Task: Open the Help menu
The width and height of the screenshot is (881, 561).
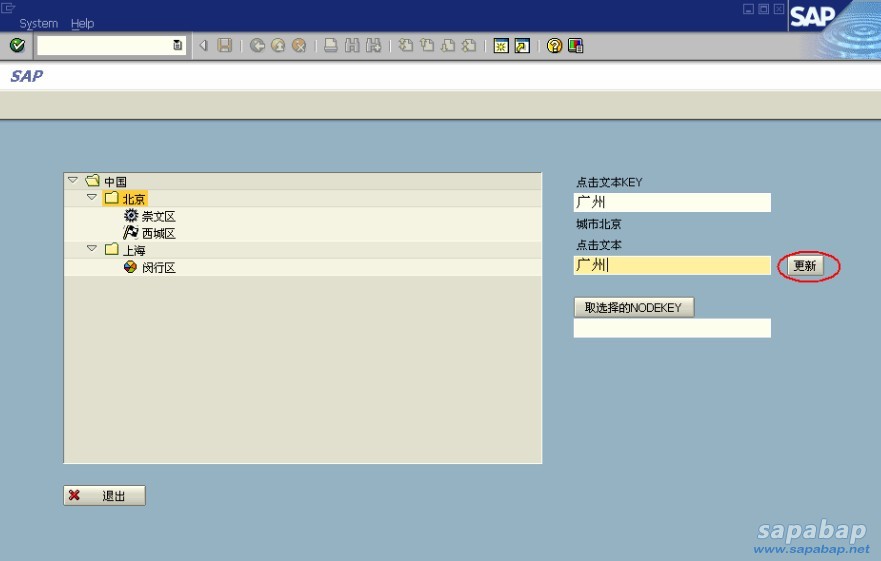Action: click(83, 24)
